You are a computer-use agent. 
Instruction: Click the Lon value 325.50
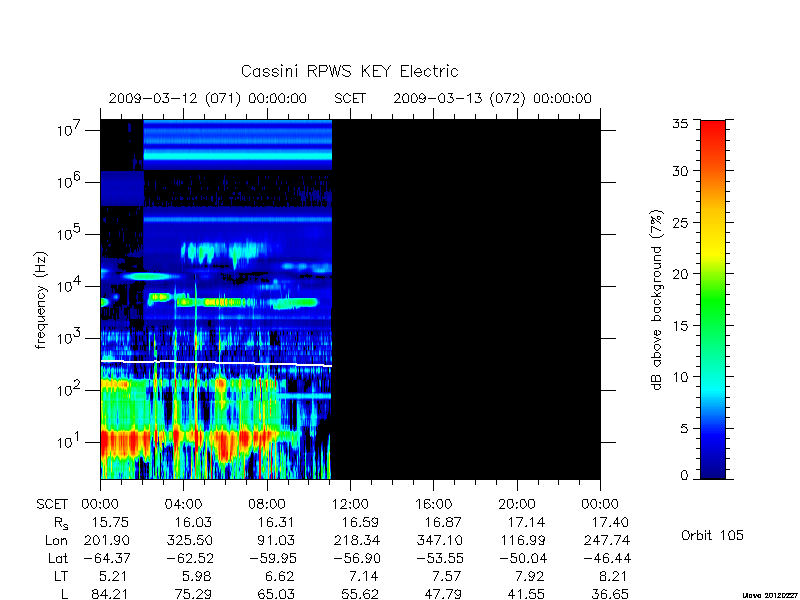(x=189, y=540)
